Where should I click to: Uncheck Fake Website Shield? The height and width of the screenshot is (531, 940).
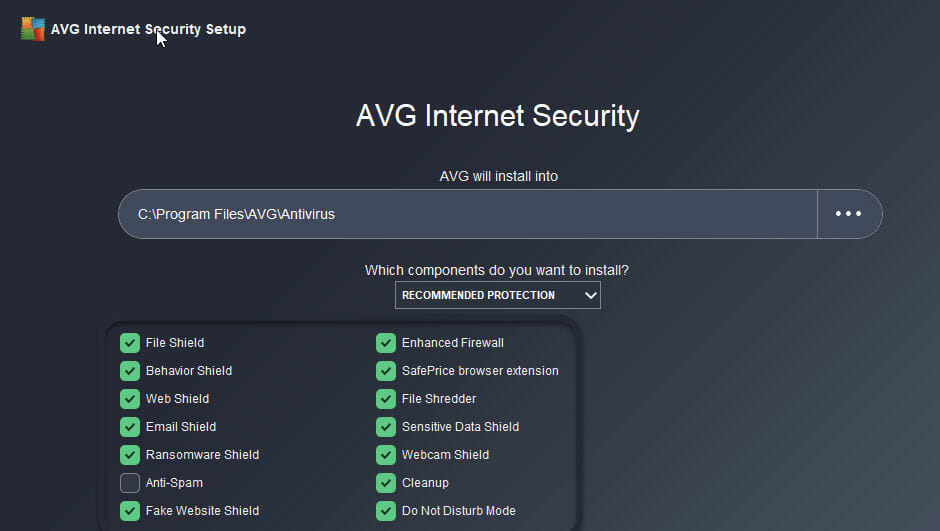[x=130, y=511]
